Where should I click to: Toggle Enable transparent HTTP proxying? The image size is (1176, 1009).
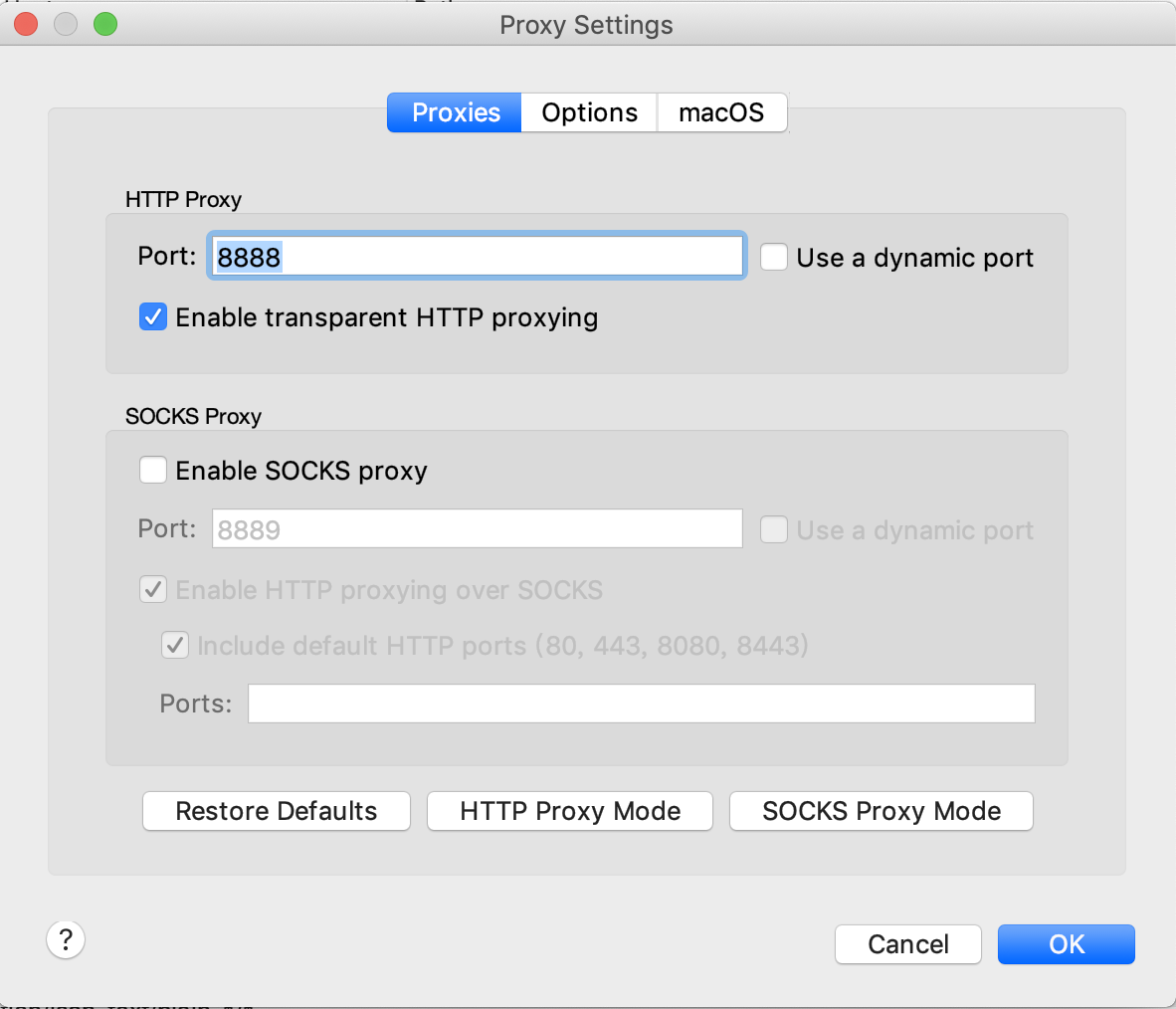click(153, 317)
